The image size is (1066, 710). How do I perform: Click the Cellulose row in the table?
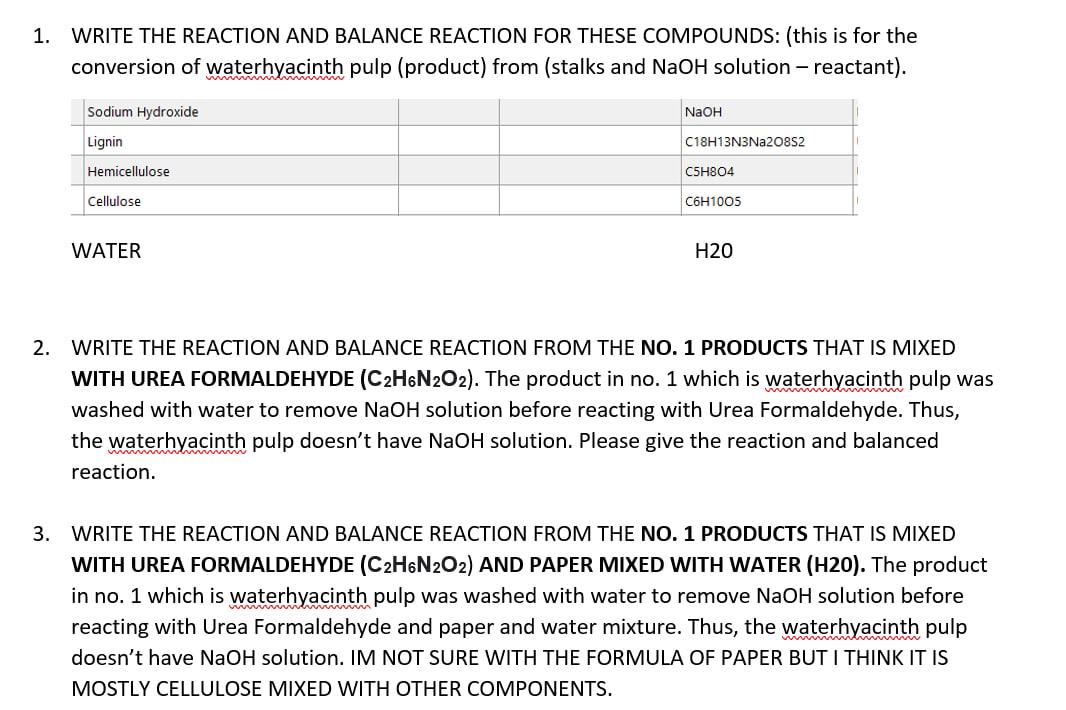point(113,201)
